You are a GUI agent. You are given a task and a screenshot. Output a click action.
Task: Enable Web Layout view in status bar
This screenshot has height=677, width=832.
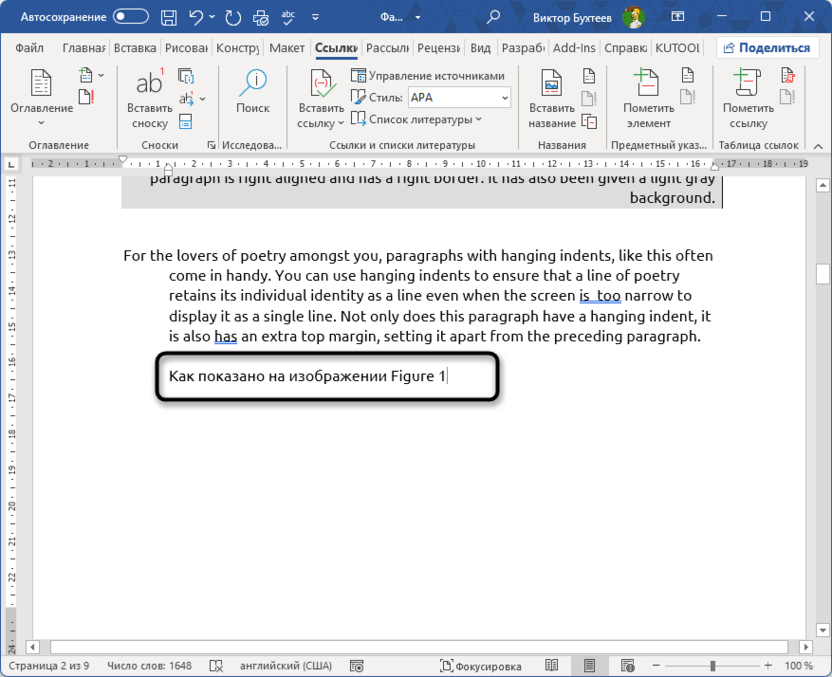tap(627, 665)
